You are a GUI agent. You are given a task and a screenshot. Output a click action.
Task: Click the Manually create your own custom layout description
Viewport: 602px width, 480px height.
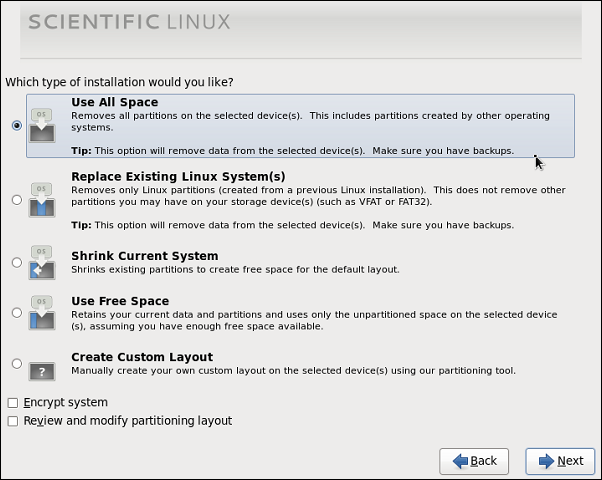[x=293, y=371]
